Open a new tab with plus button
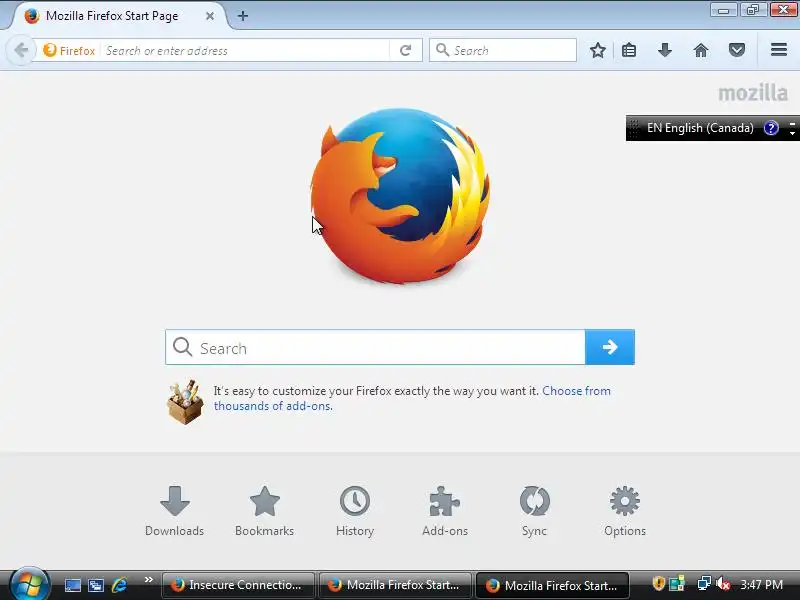The width and height of the screenshot is (800, 600). [x=243, y=16]
